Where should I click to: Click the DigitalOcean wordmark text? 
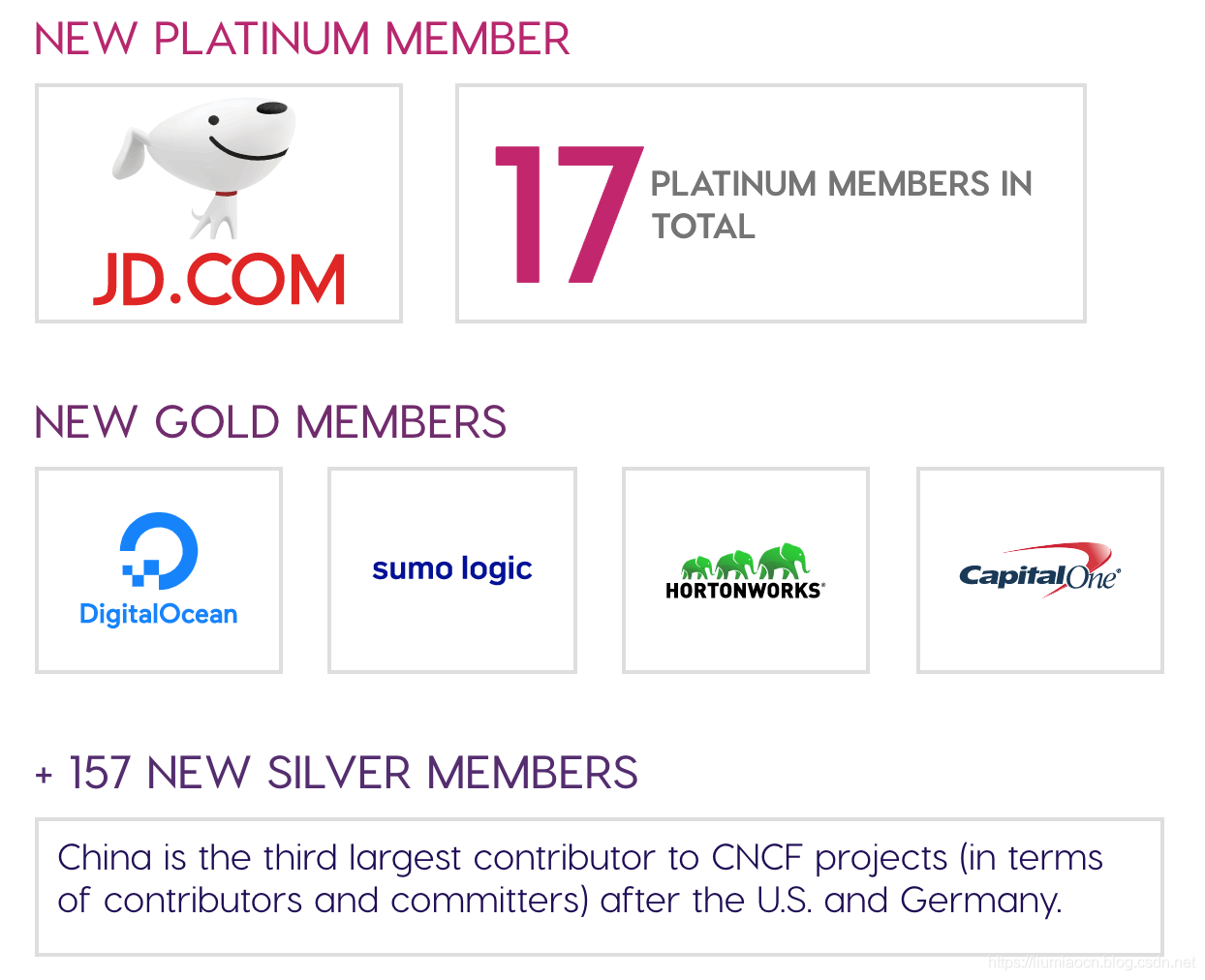coord(159,614)
